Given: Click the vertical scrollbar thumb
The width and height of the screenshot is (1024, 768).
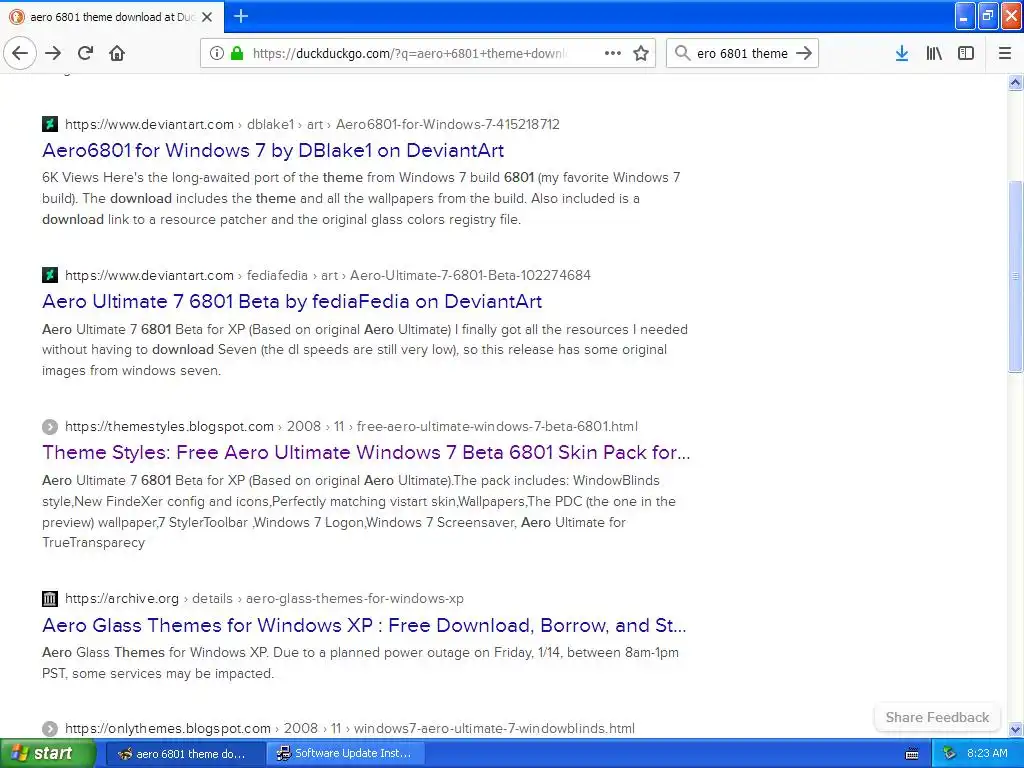Looking at the screenshot, I should tap(1016, 276).
